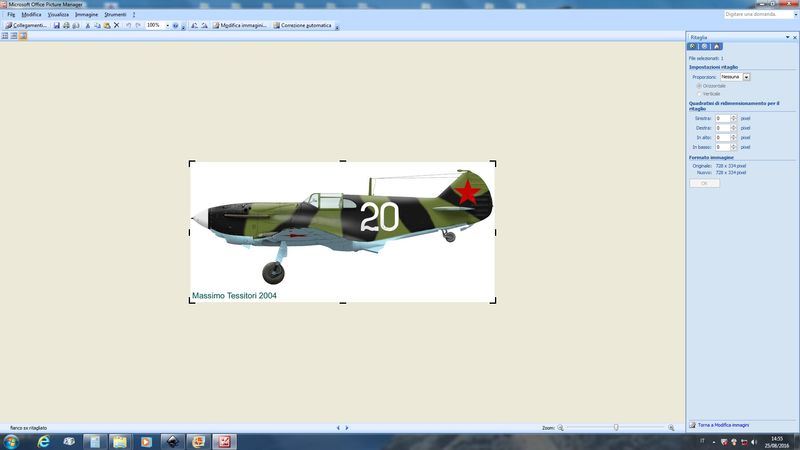800x450 pixels.
Task: Click the Save floppy disk icon
Action: click(57, 25)
